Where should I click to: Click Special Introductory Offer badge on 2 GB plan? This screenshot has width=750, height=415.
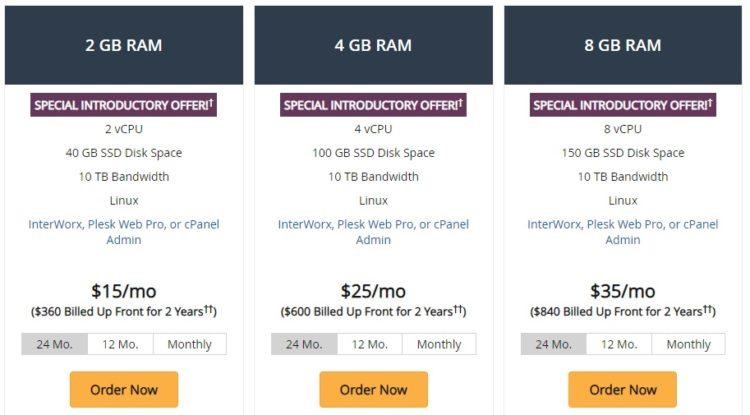[x=123, y=105]
